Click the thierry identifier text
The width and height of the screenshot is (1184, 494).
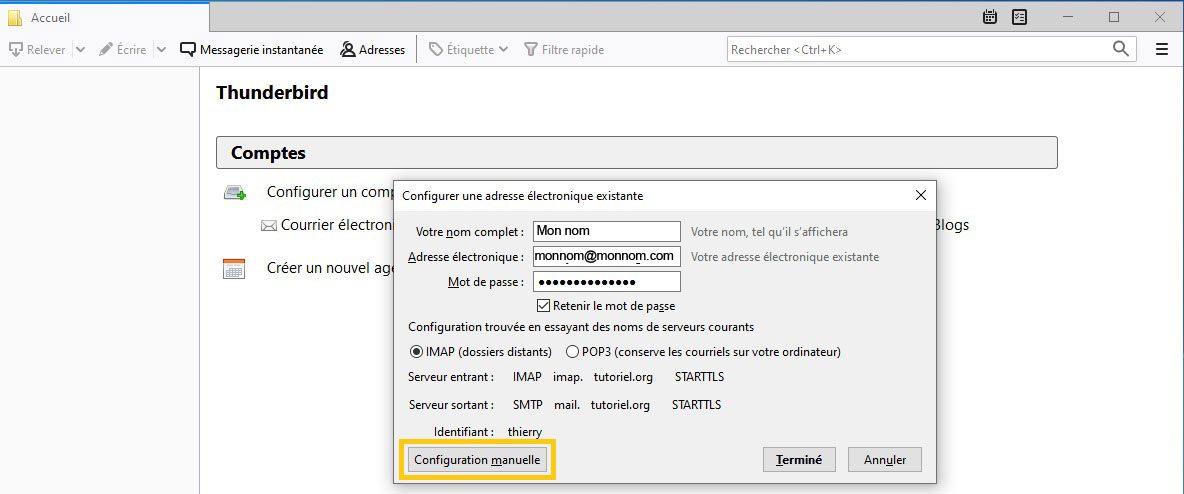pos(526,433)
